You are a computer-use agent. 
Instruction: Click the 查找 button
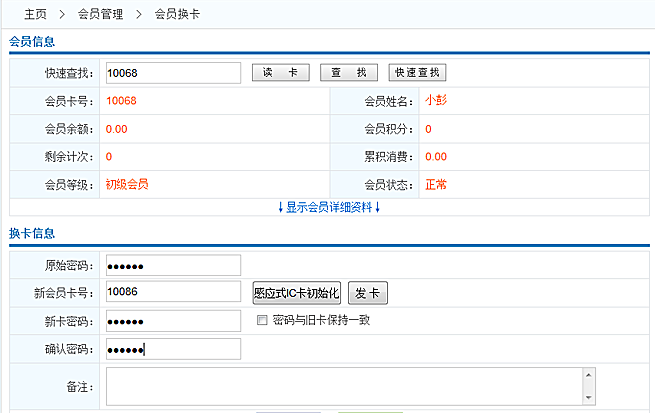tap(349, 73)
